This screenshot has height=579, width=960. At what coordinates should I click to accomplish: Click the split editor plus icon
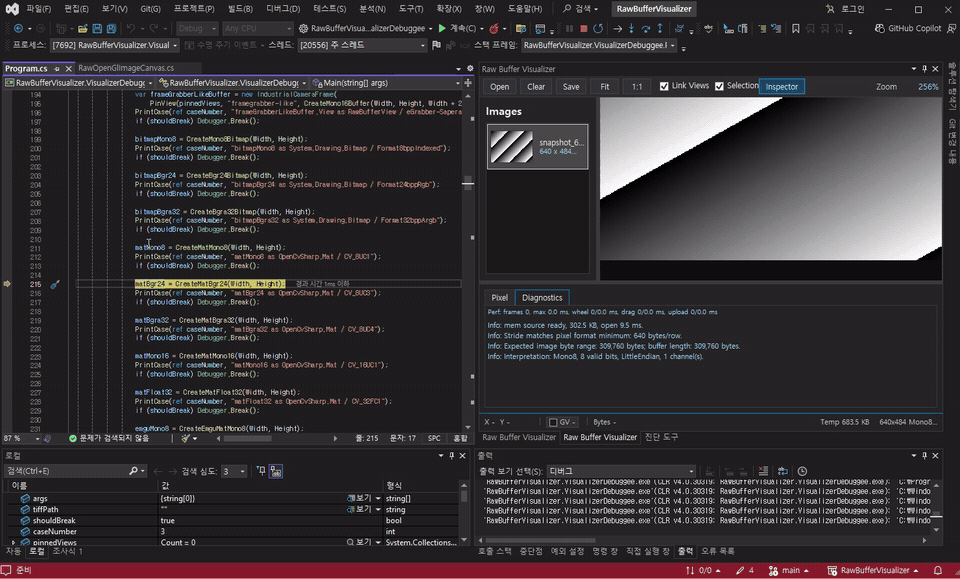click(468, 83)
